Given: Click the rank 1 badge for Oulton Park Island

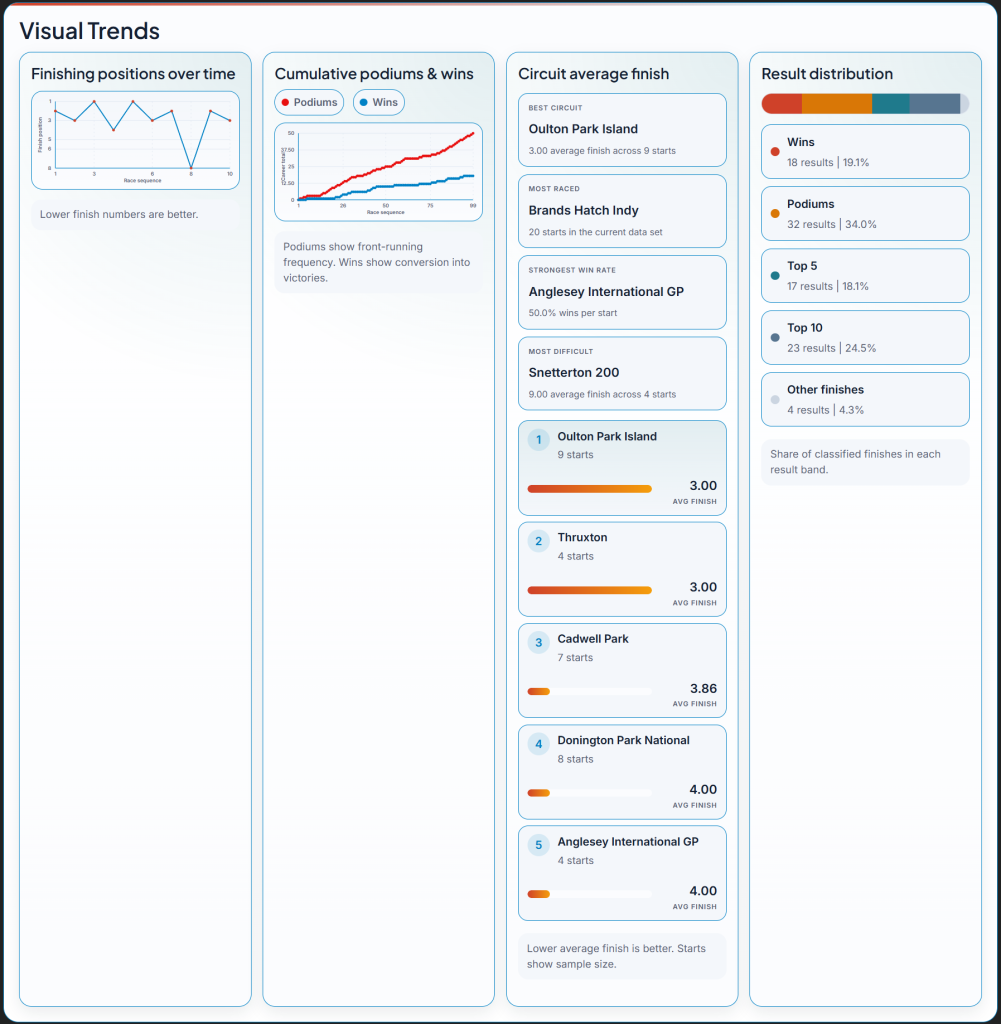Looking at the screenshot, I should click(538, 440).
